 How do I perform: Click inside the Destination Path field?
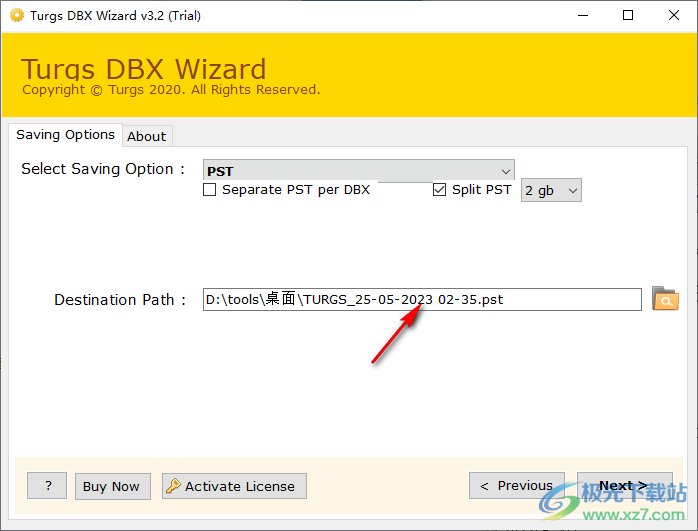(x=422, y=300)
